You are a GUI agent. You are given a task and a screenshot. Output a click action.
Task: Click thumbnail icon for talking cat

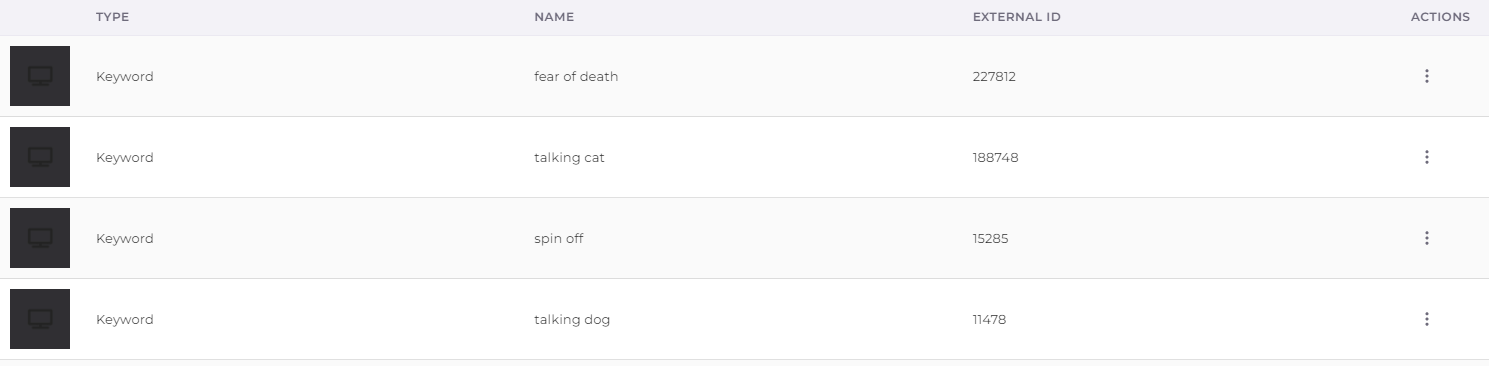click(x=40, y=157)
